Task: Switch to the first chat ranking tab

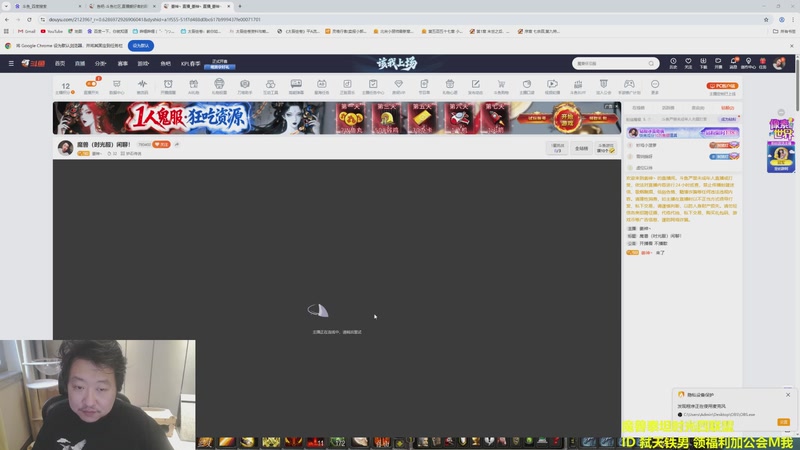Action: pos(638,108)
